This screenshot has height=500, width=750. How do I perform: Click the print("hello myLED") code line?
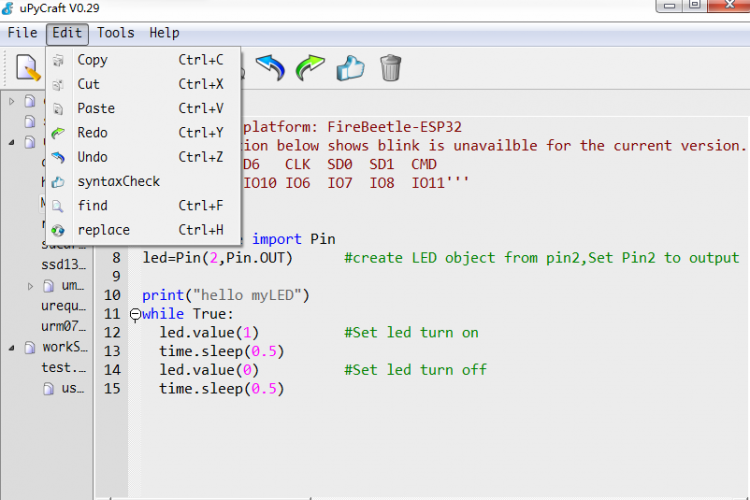tap(226, 295)
